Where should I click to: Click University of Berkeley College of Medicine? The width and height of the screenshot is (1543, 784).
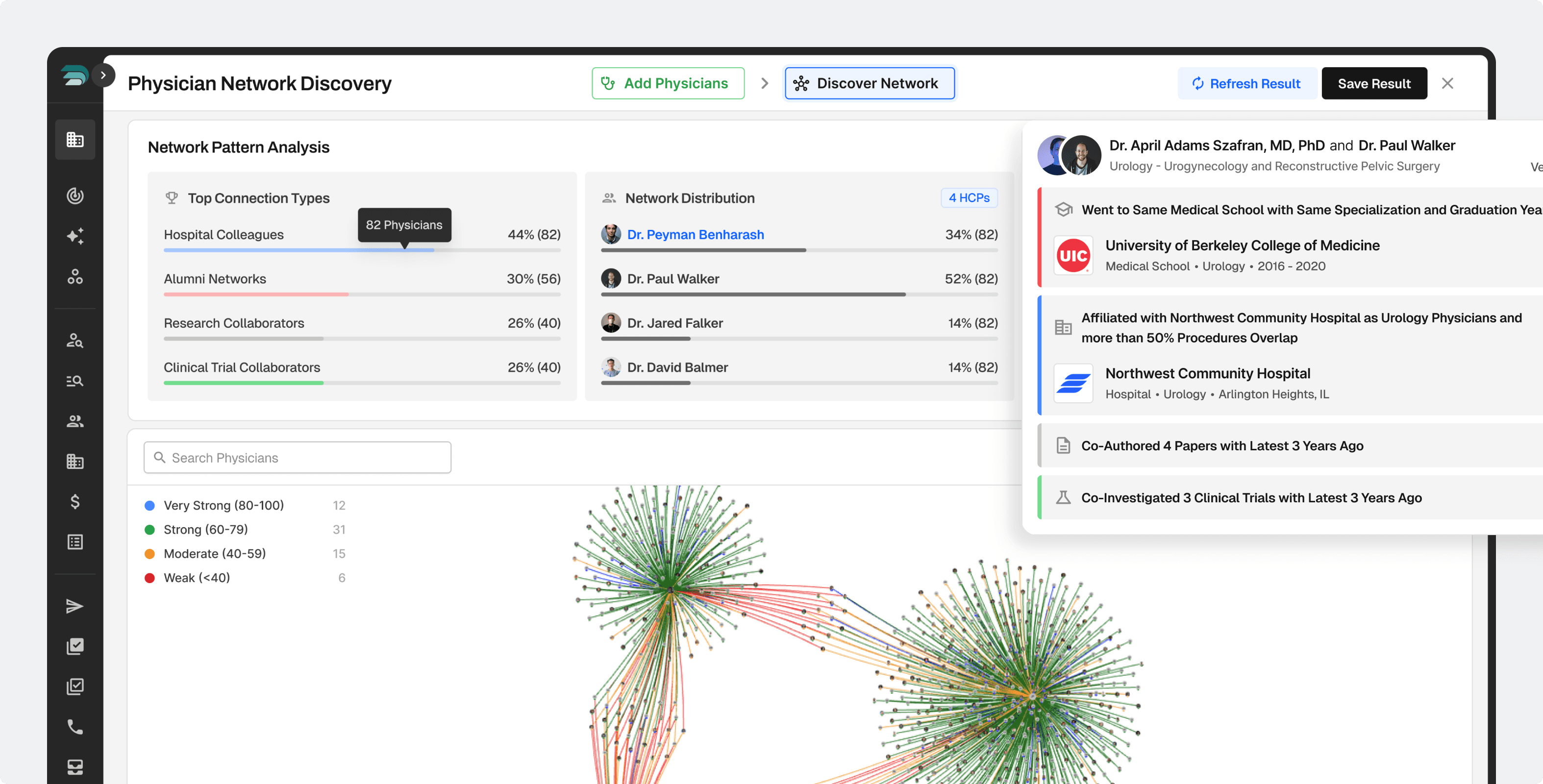(1243, 245)
